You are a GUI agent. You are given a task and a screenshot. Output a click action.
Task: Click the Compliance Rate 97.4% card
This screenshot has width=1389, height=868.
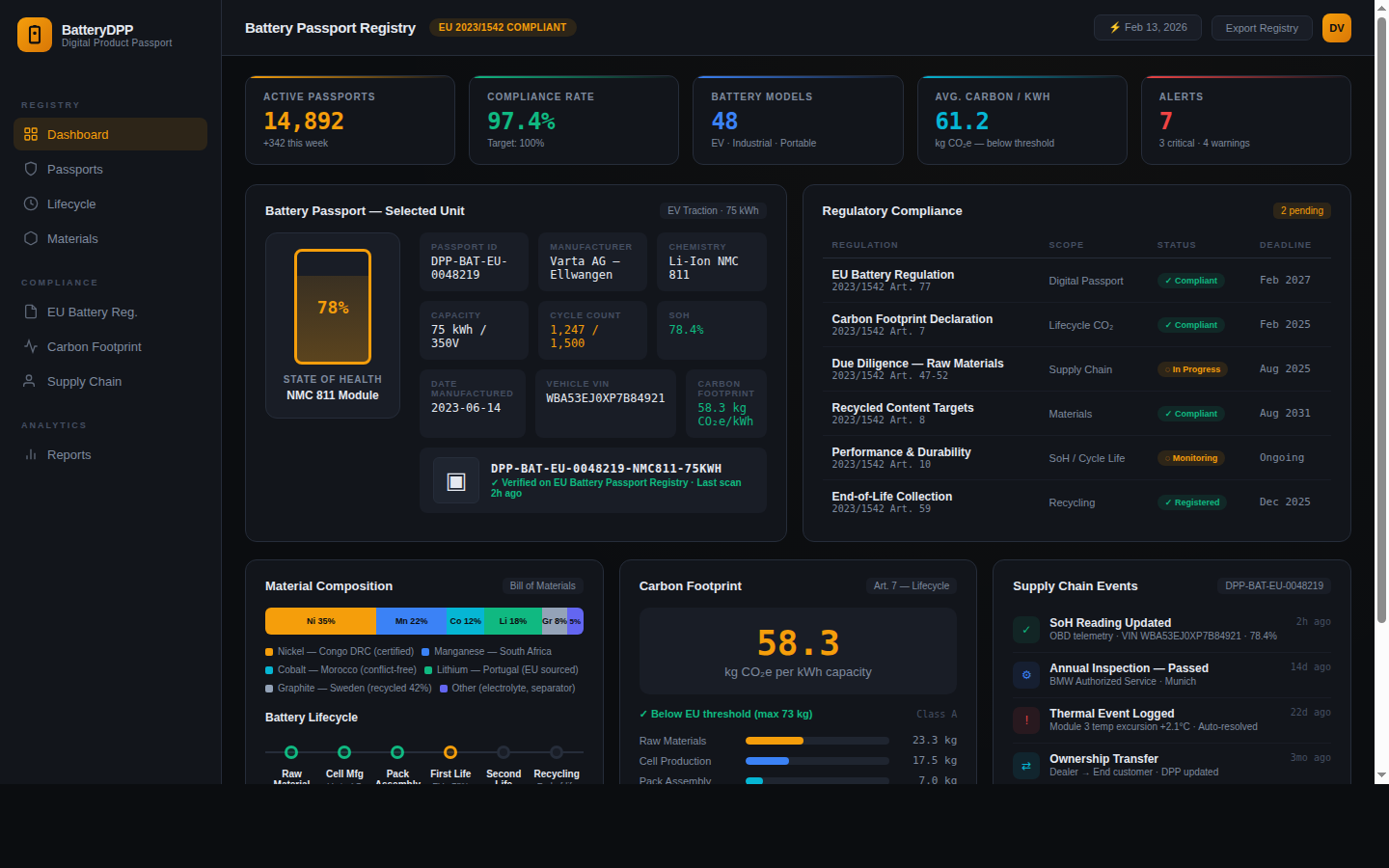coord(574,121)
